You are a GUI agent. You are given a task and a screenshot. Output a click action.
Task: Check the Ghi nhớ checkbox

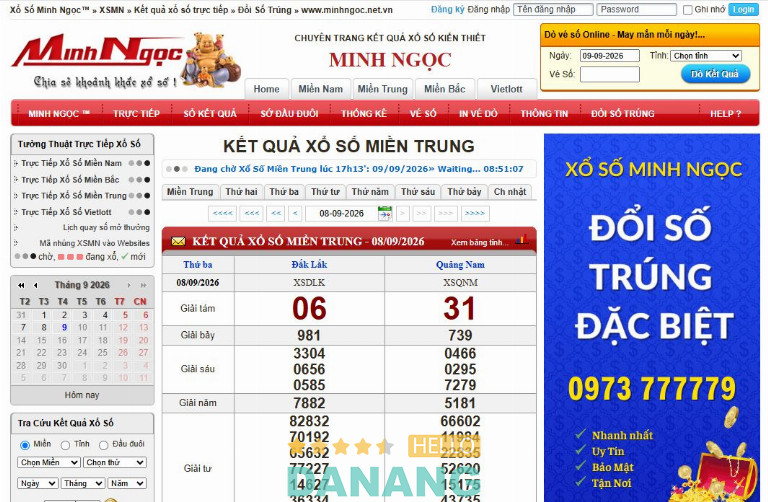click(688, 10)
